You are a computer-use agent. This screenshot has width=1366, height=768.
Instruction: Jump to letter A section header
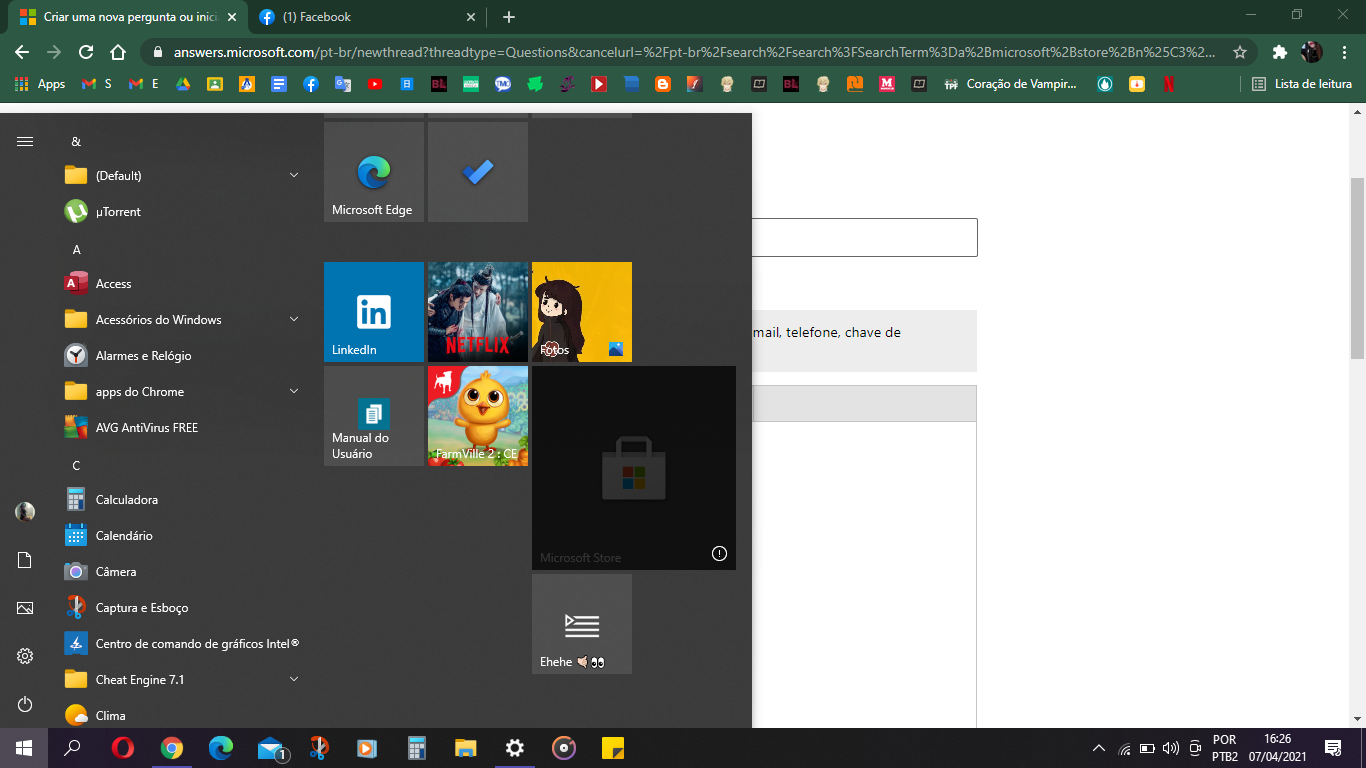77,249
